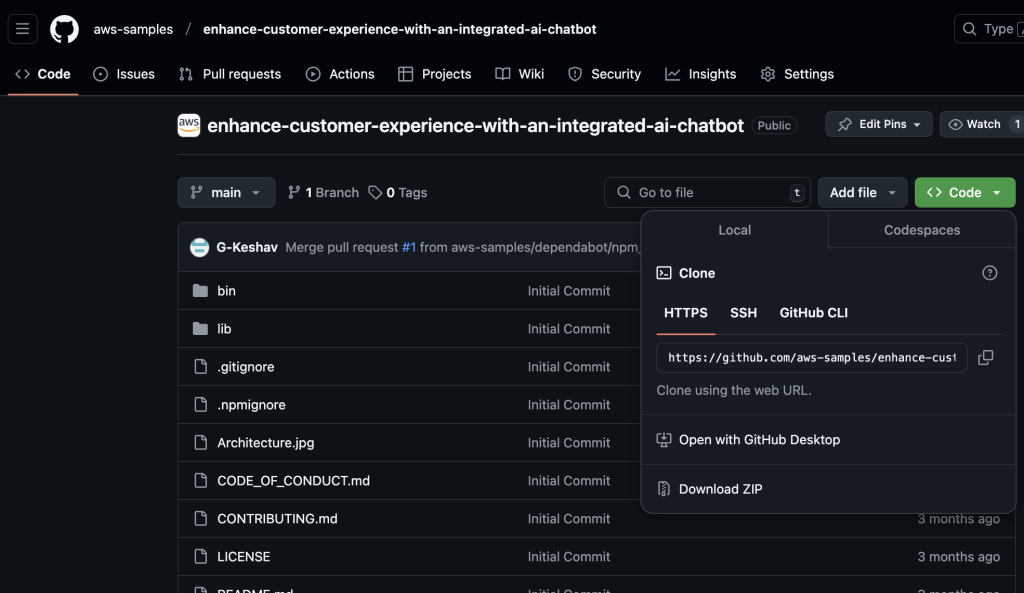Click the lib folder icon
Screen dimensions: 1024x593
(x=200, y=329)
